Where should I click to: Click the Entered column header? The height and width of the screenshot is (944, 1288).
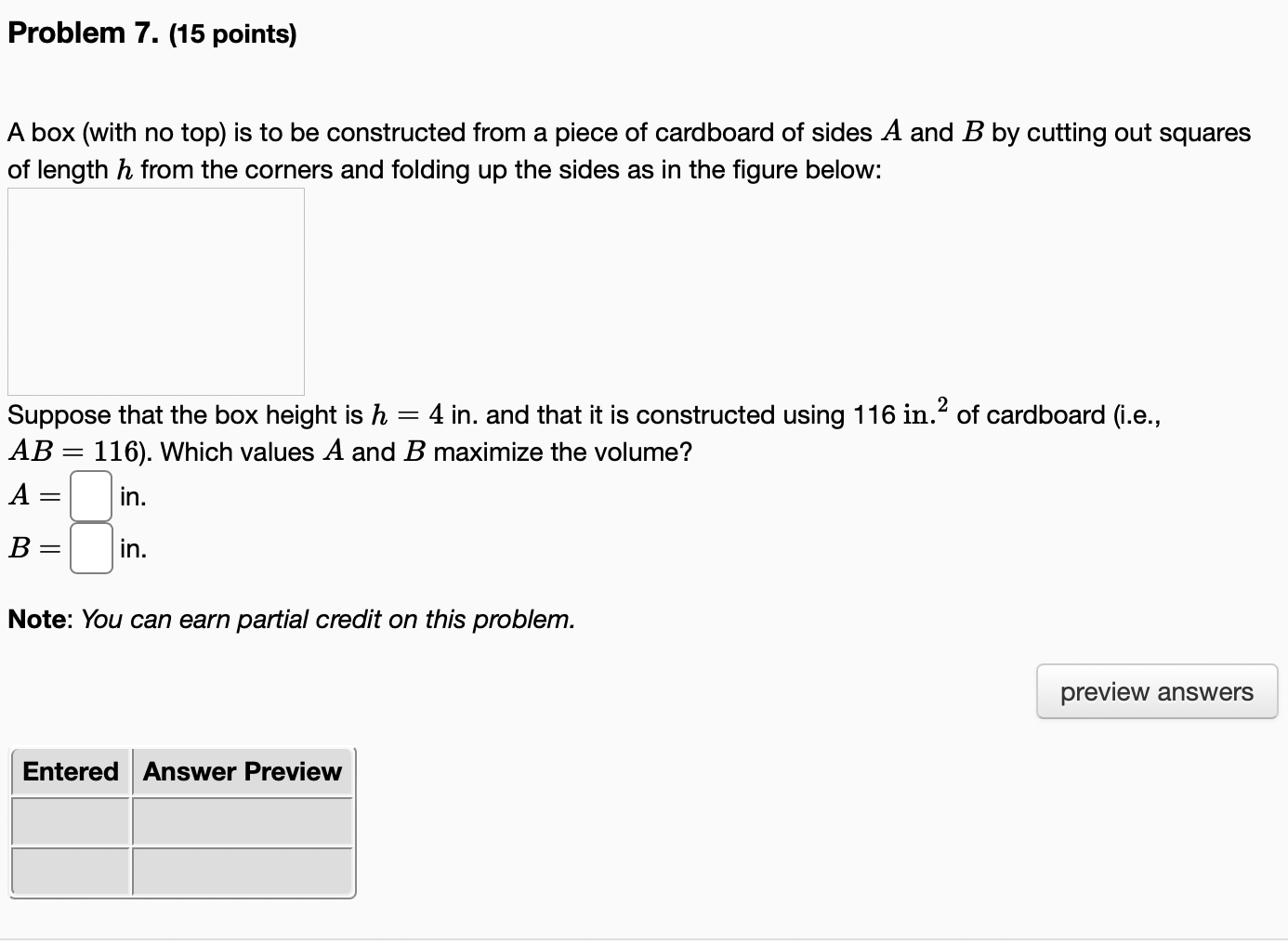pos(70,771)
